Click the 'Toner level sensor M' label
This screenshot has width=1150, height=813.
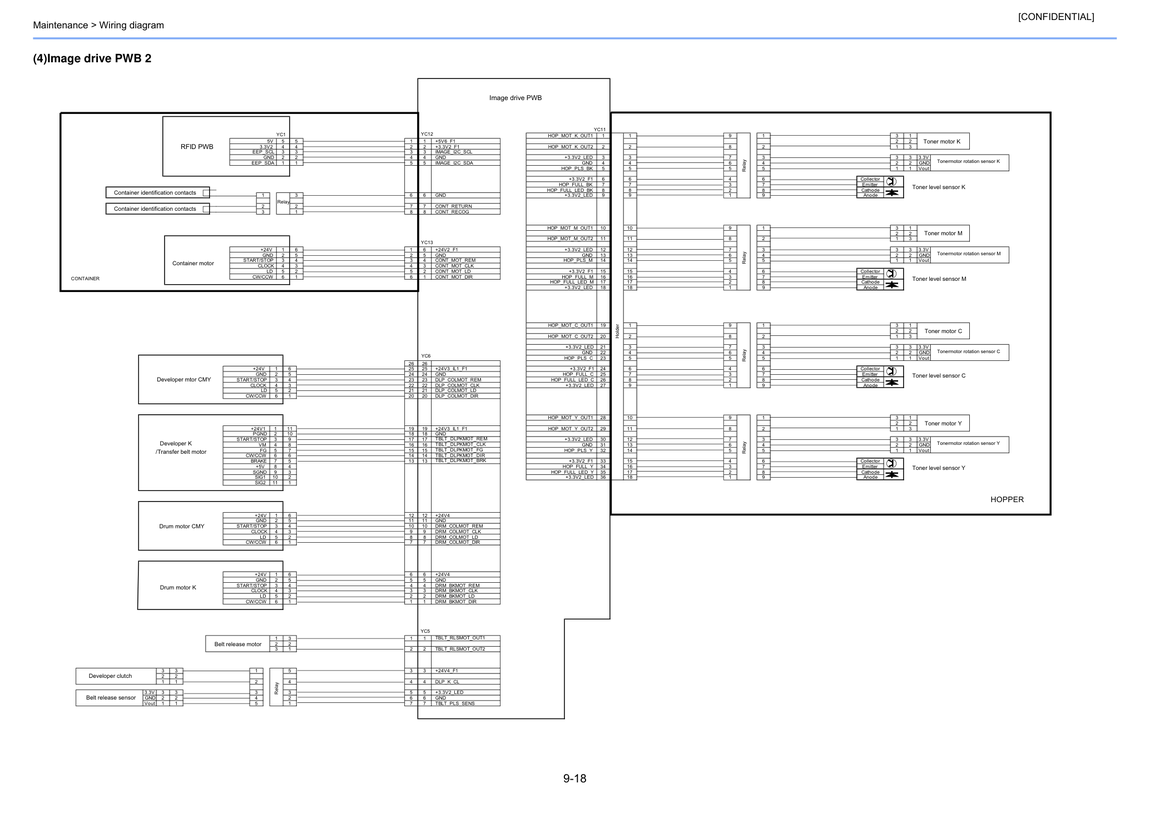tap(939, 279)
